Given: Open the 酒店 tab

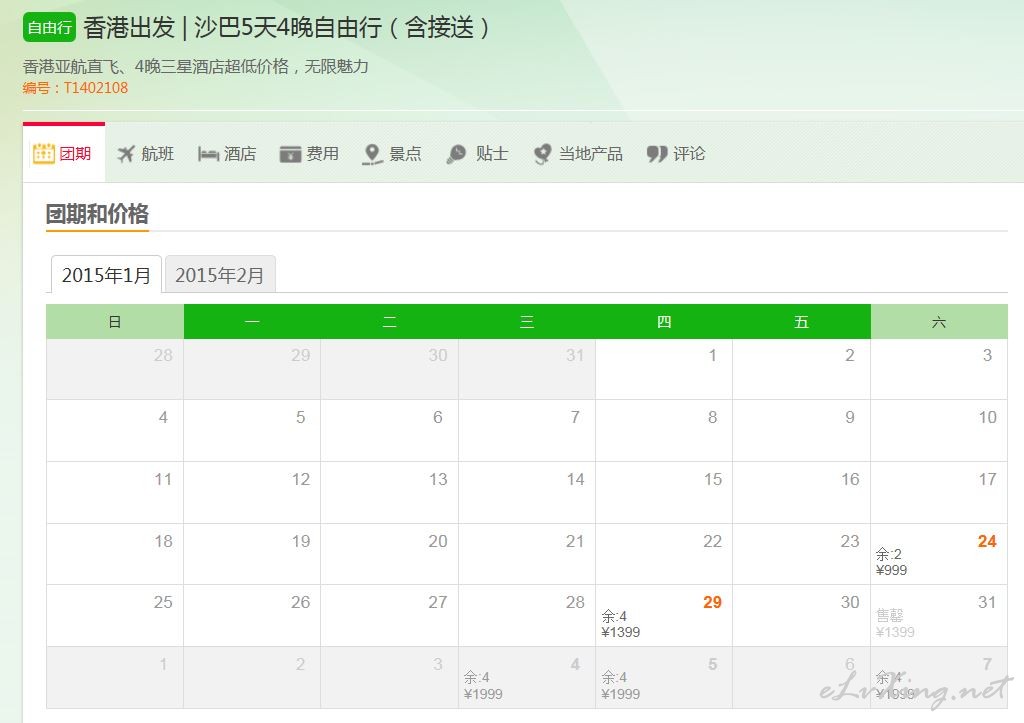Looking at the screenshot, I should (227, 154).
